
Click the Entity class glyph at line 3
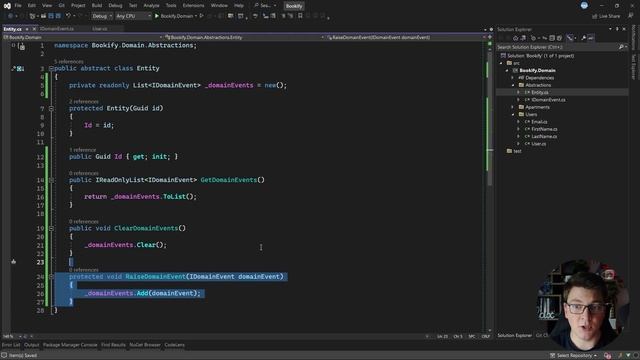(19, 69)
